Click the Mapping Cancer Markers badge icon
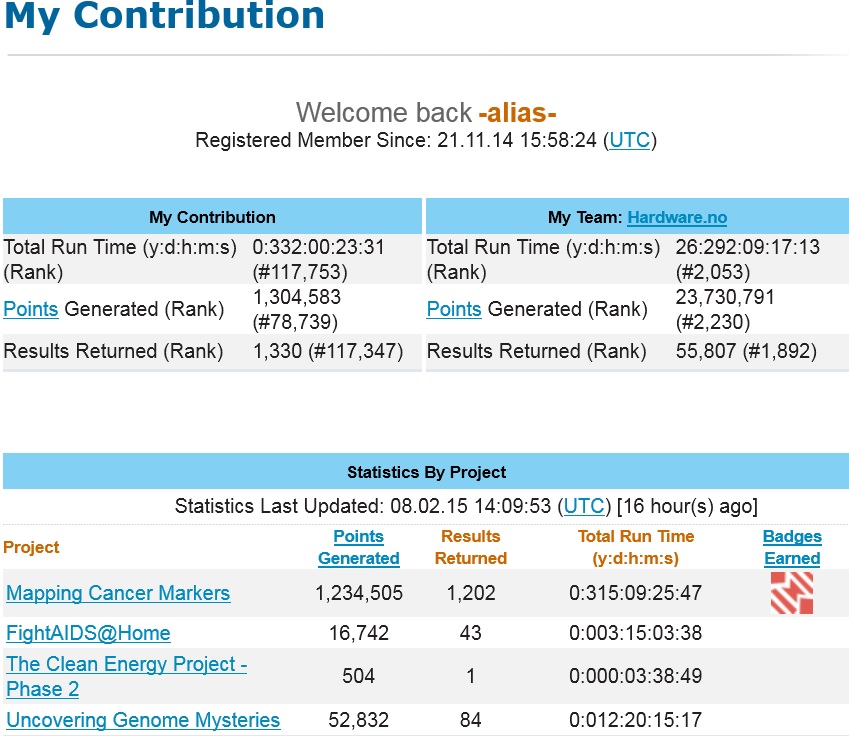This screenshot has height=736, width=849. click(x=792, y=593)
